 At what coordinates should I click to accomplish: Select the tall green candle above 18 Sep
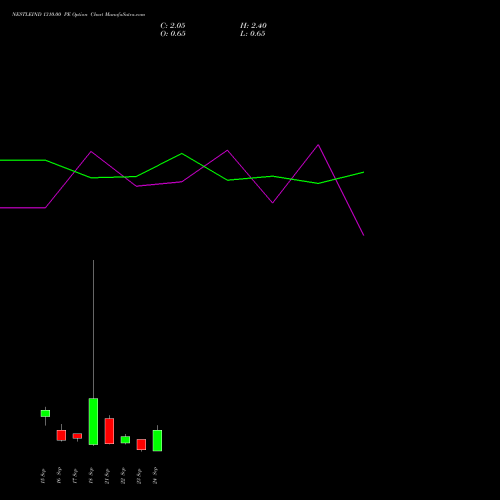pos(93,421)
